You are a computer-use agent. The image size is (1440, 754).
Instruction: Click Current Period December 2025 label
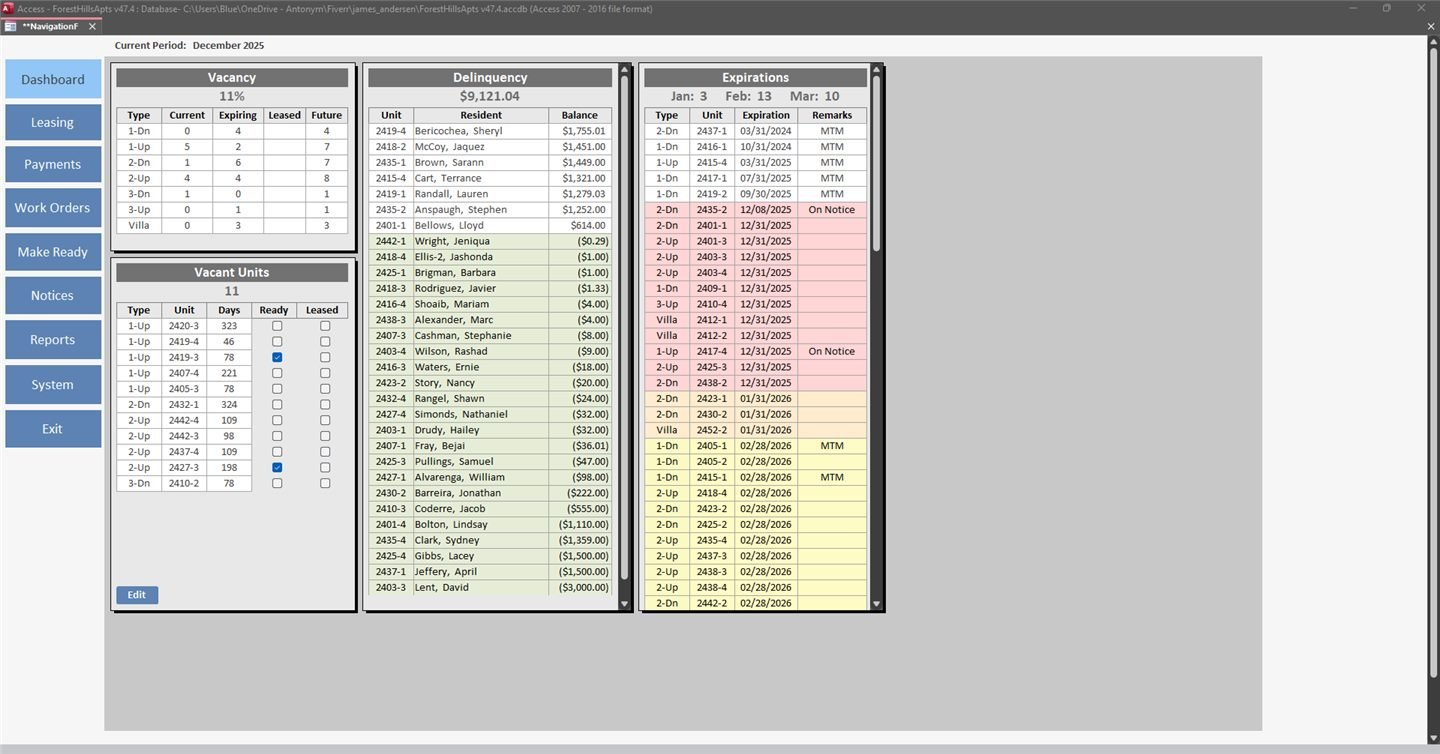tap(190, 45)
